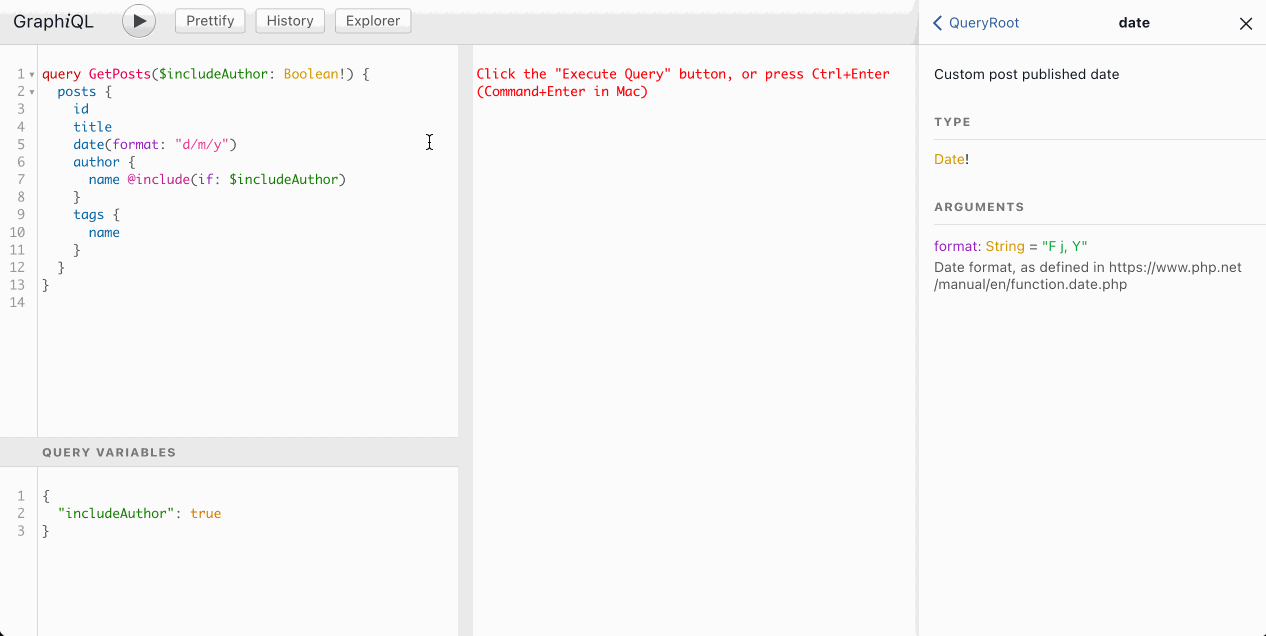1266x636 pixels.
Task: Click the "Custom post published date" description
Action: (x=1027, y=74)
